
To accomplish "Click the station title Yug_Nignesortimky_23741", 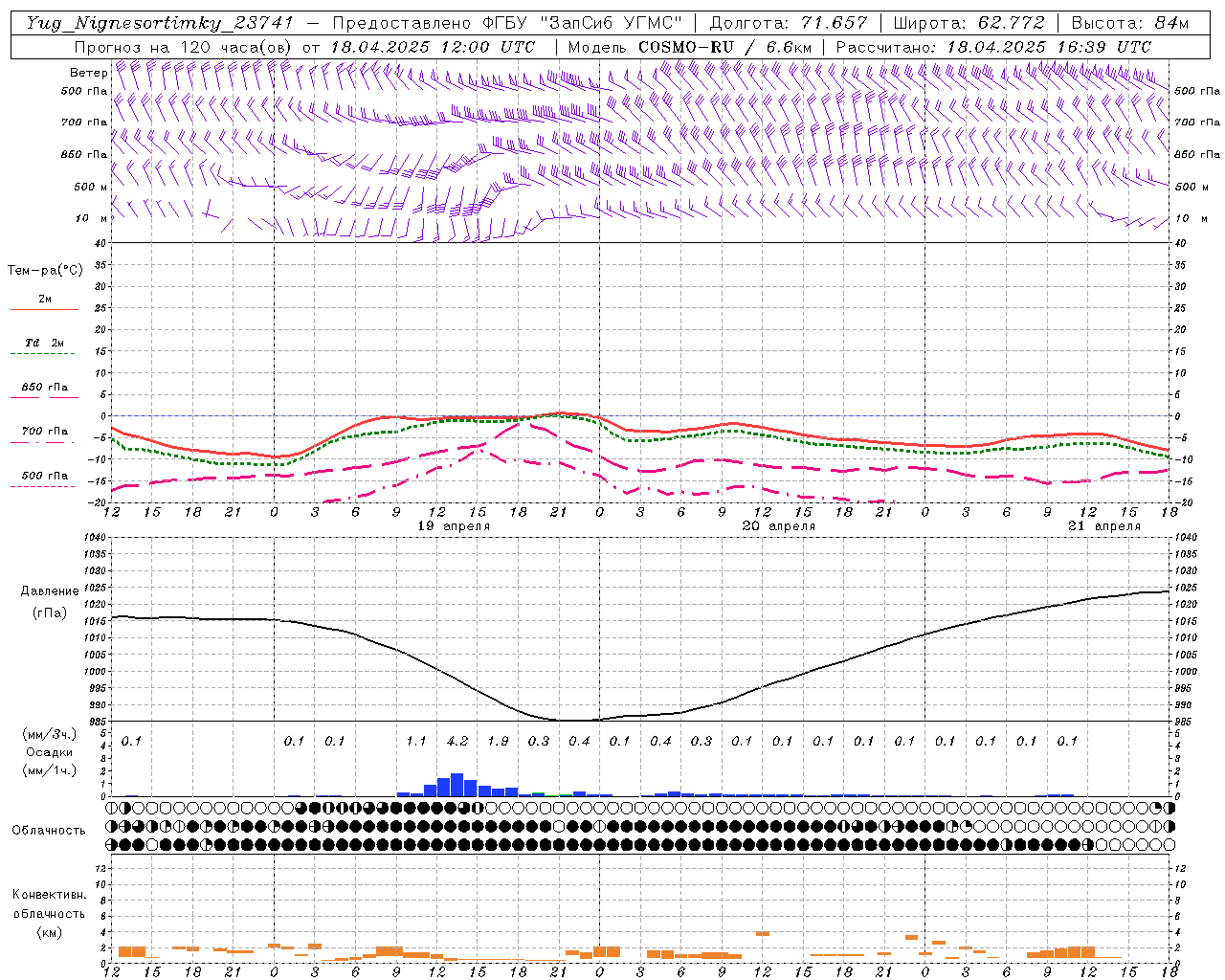I will [x=159, y=23].
